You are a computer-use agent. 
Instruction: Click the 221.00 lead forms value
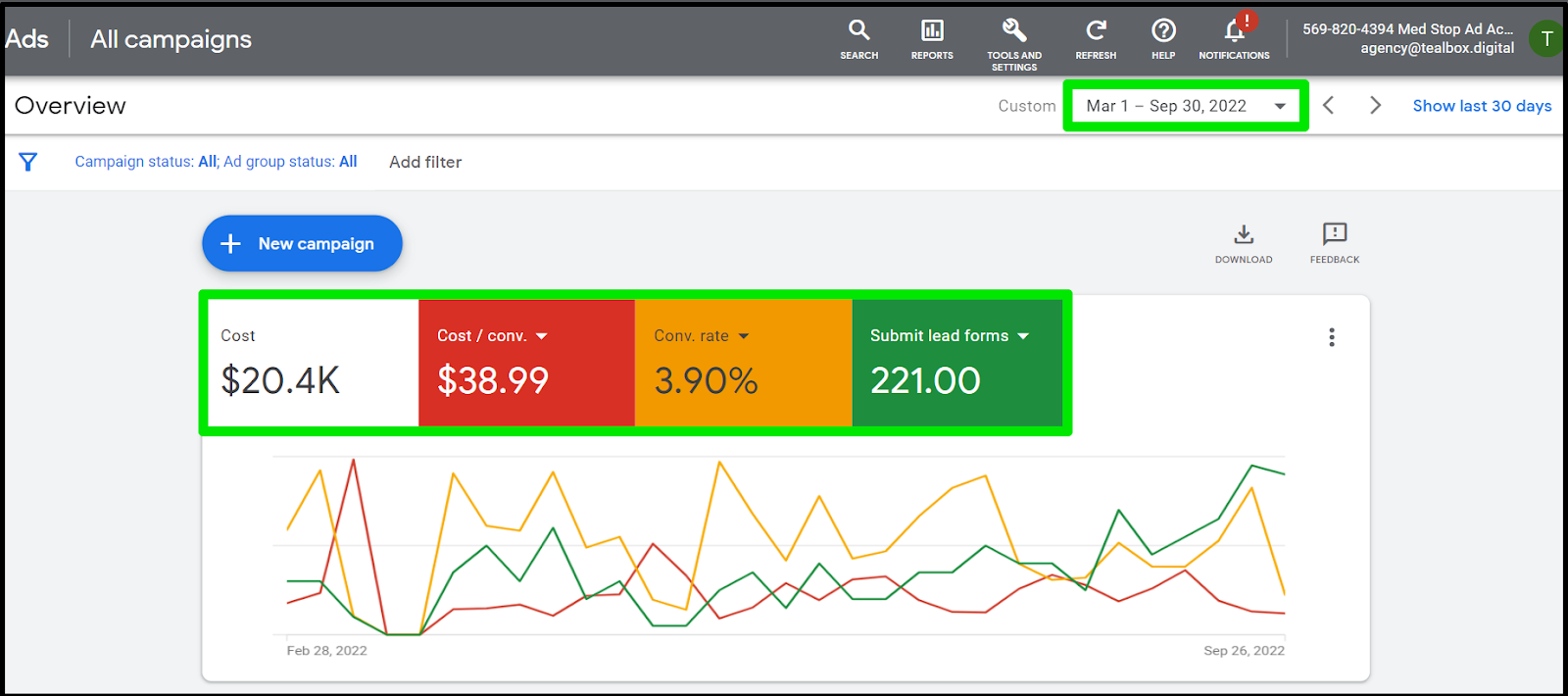[925, 380]
